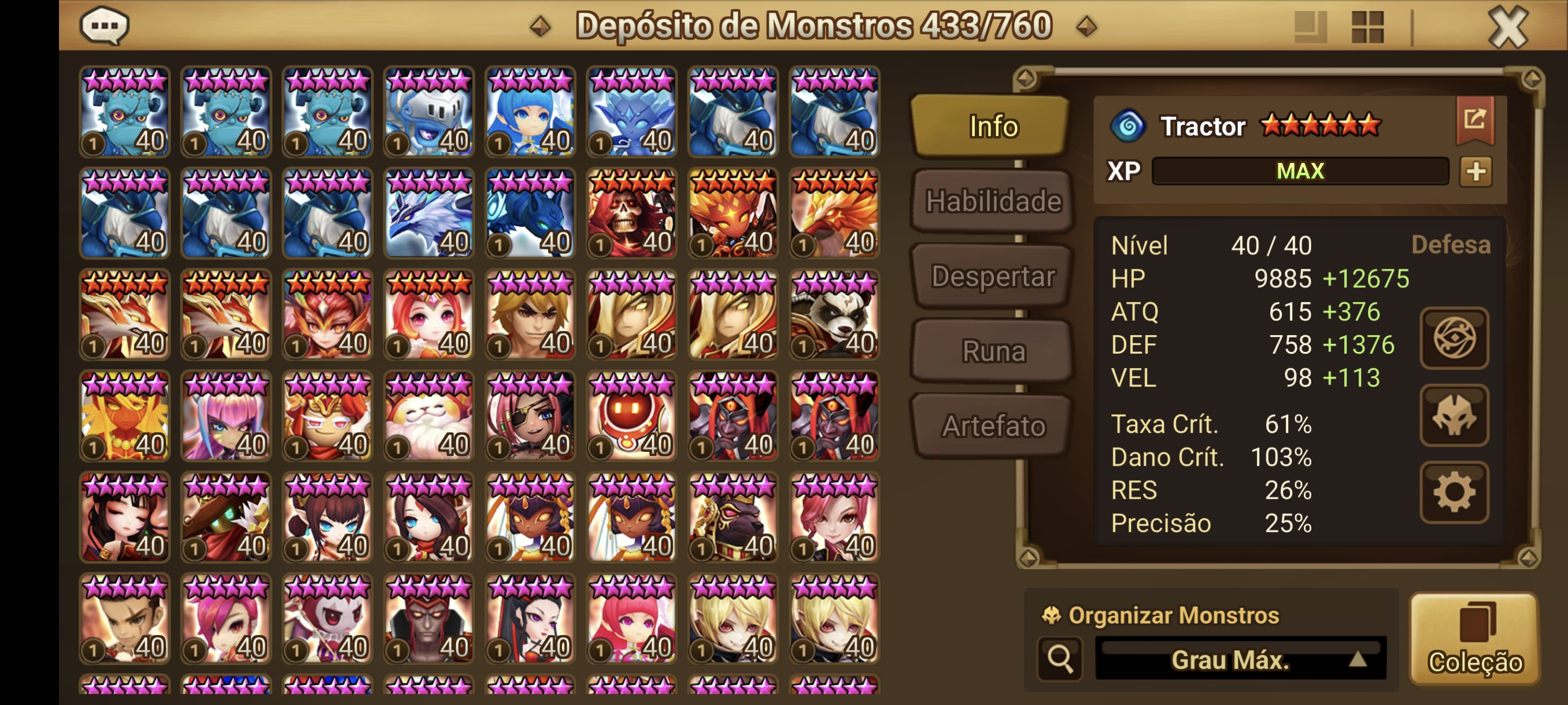The width and height of the screenshot is (1568, 705).
Task: Open the Coleção collection button
Action: [x=1475, y=639]
